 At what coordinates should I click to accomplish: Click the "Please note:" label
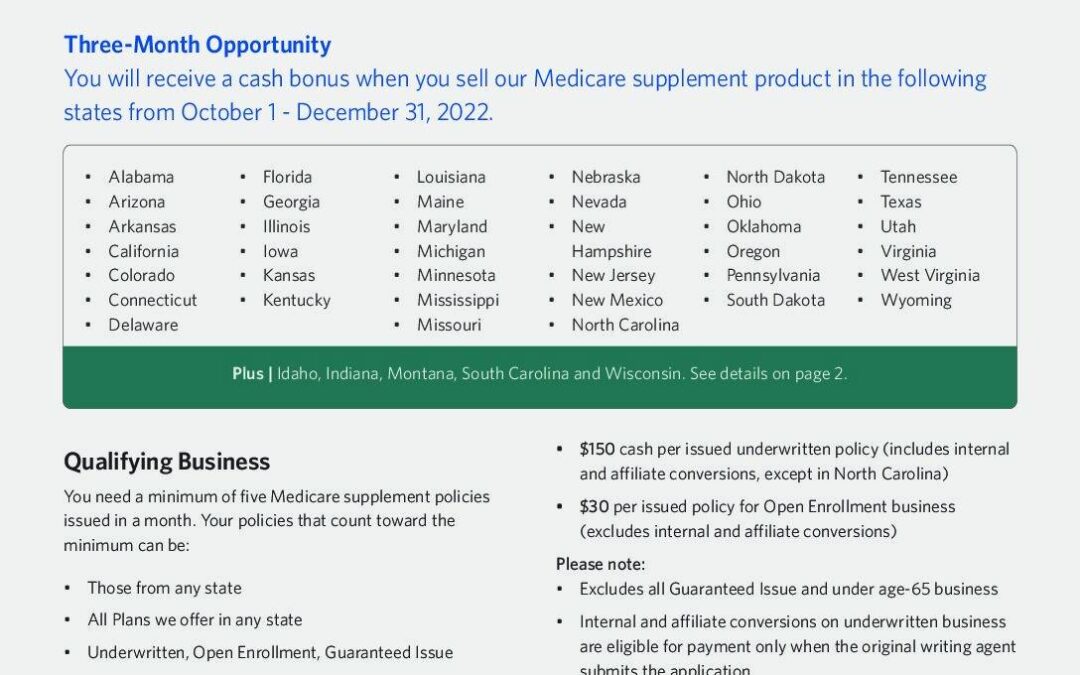click(x=600, y=564)
